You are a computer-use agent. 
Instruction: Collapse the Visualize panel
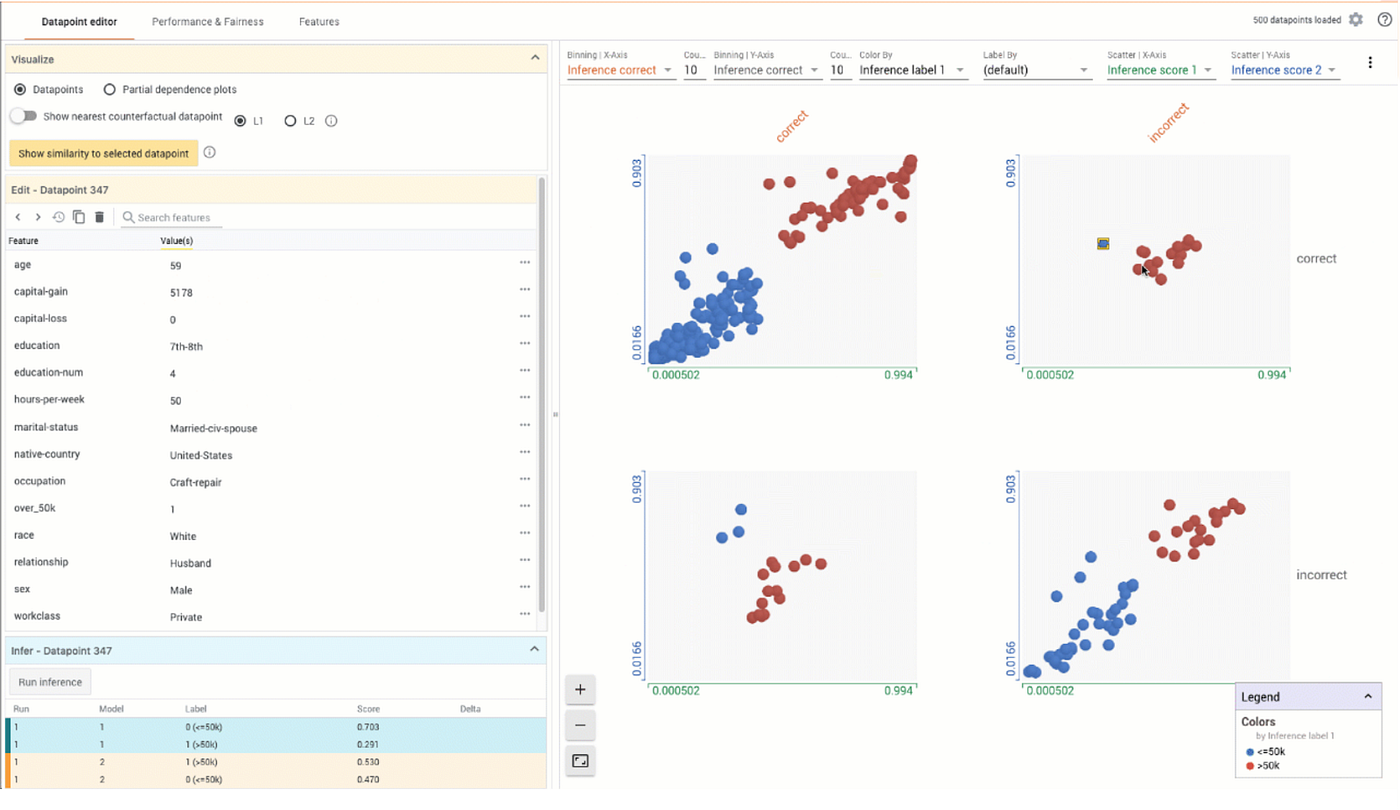point(535,59)
